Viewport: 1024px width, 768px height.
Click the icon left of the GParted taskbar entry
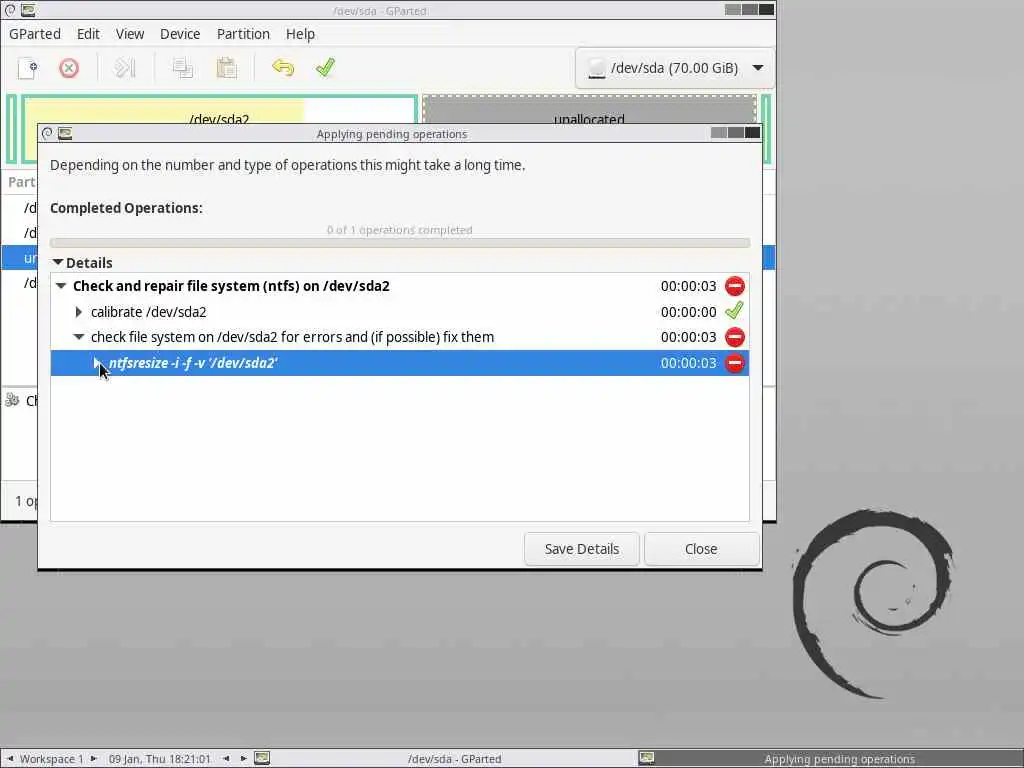pyautogui.click(x=262, y=758)
